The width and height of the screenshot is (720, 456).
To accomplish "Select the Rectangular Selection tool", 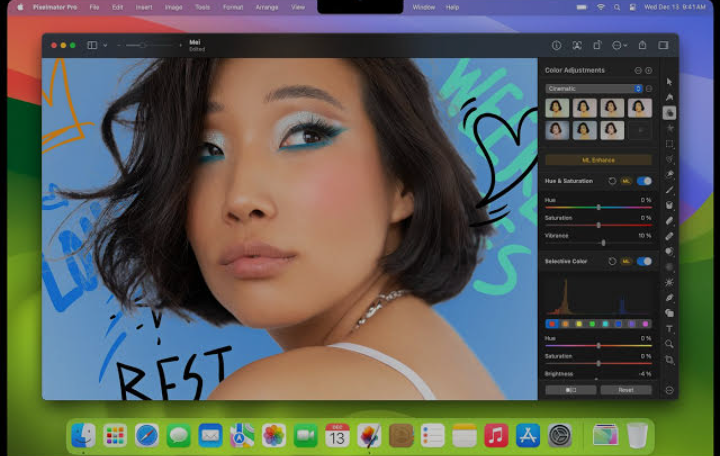I will [x=669, y=144].
